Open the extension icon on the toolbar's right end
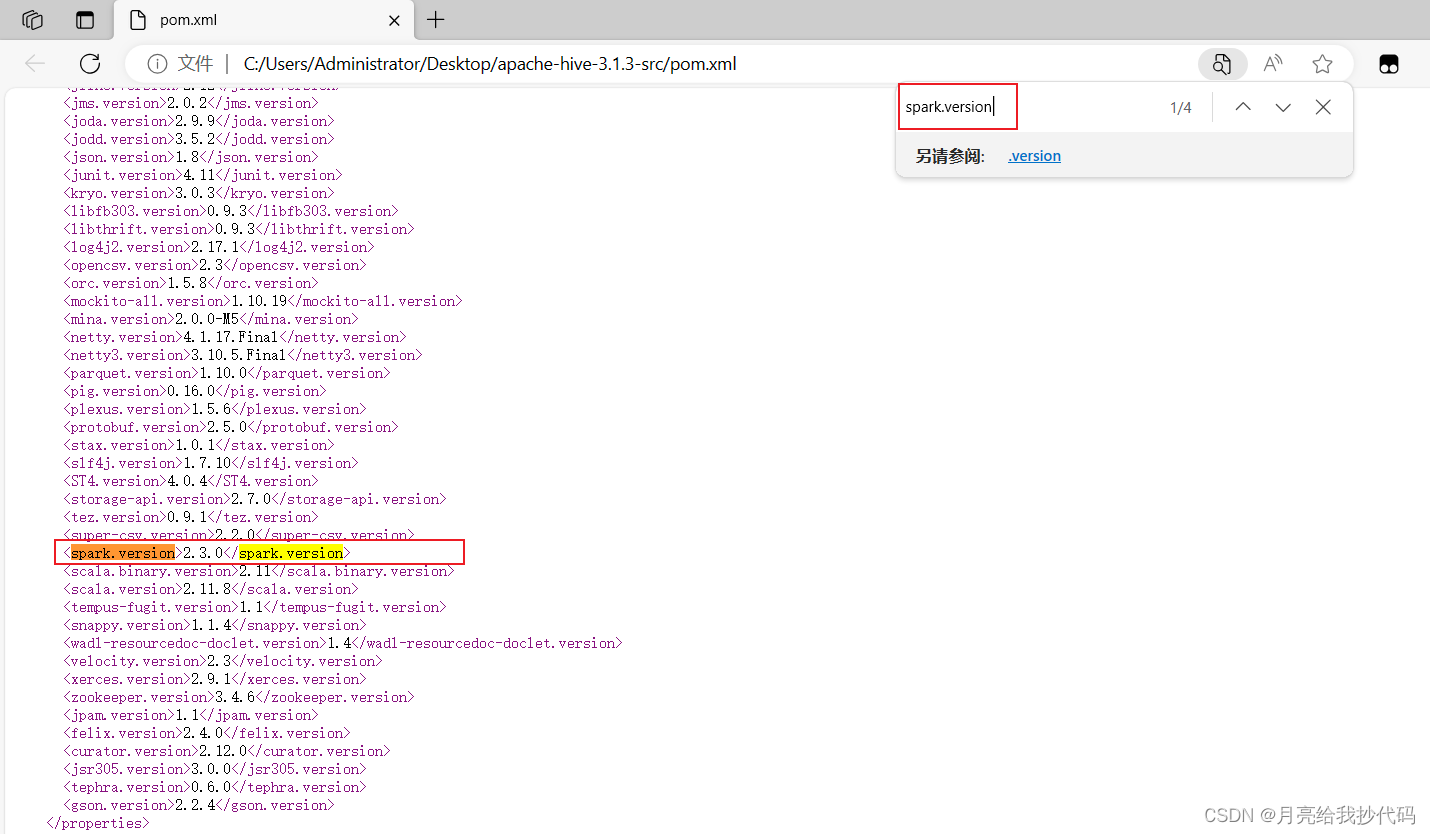 [x=1389, y=64]
